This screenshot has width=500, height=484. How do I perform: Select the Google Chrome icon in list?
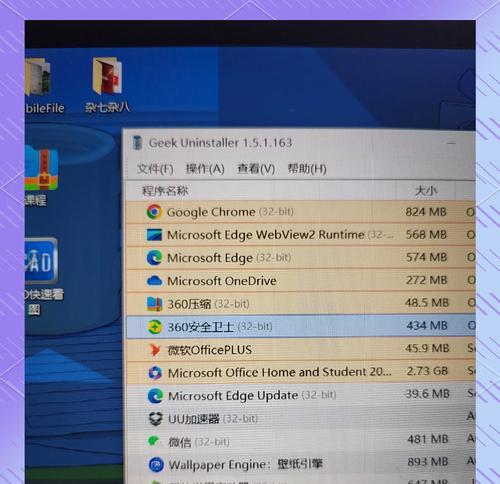154,212
